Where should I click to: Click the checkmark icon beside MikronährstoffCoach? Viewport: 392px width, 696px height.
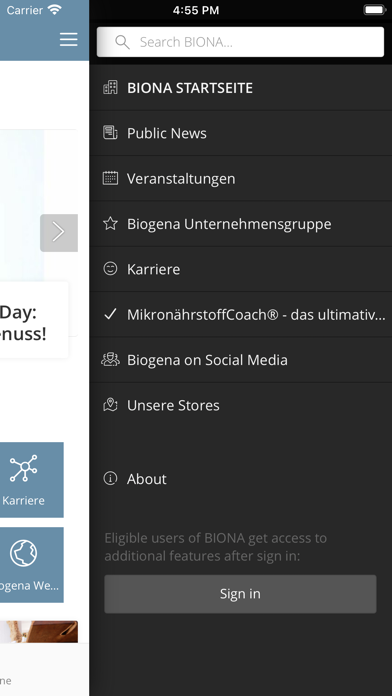point(110,314)
